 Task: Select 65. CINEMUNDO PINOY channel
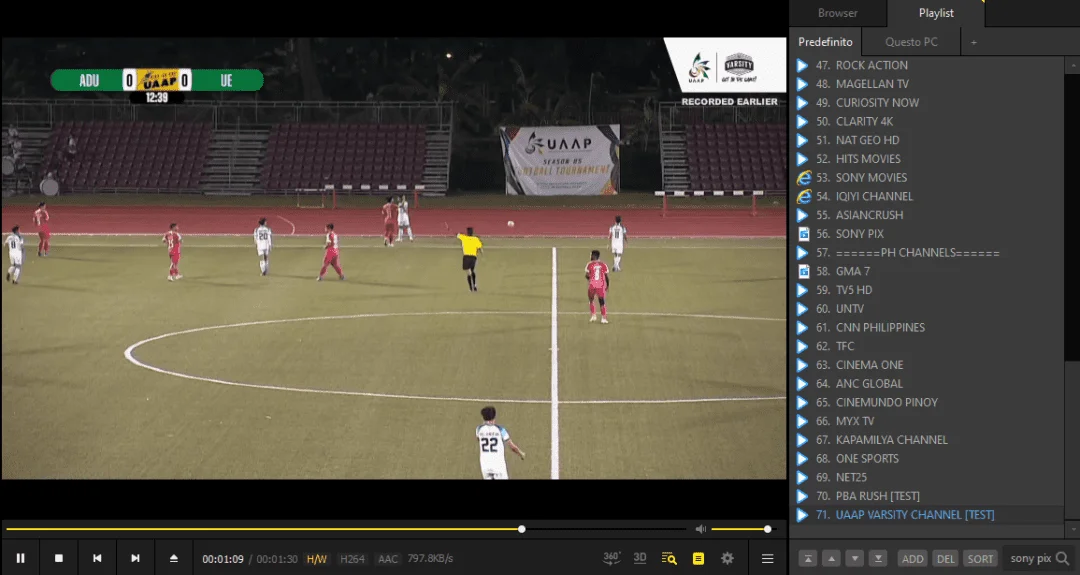click(x=926, y=402)
